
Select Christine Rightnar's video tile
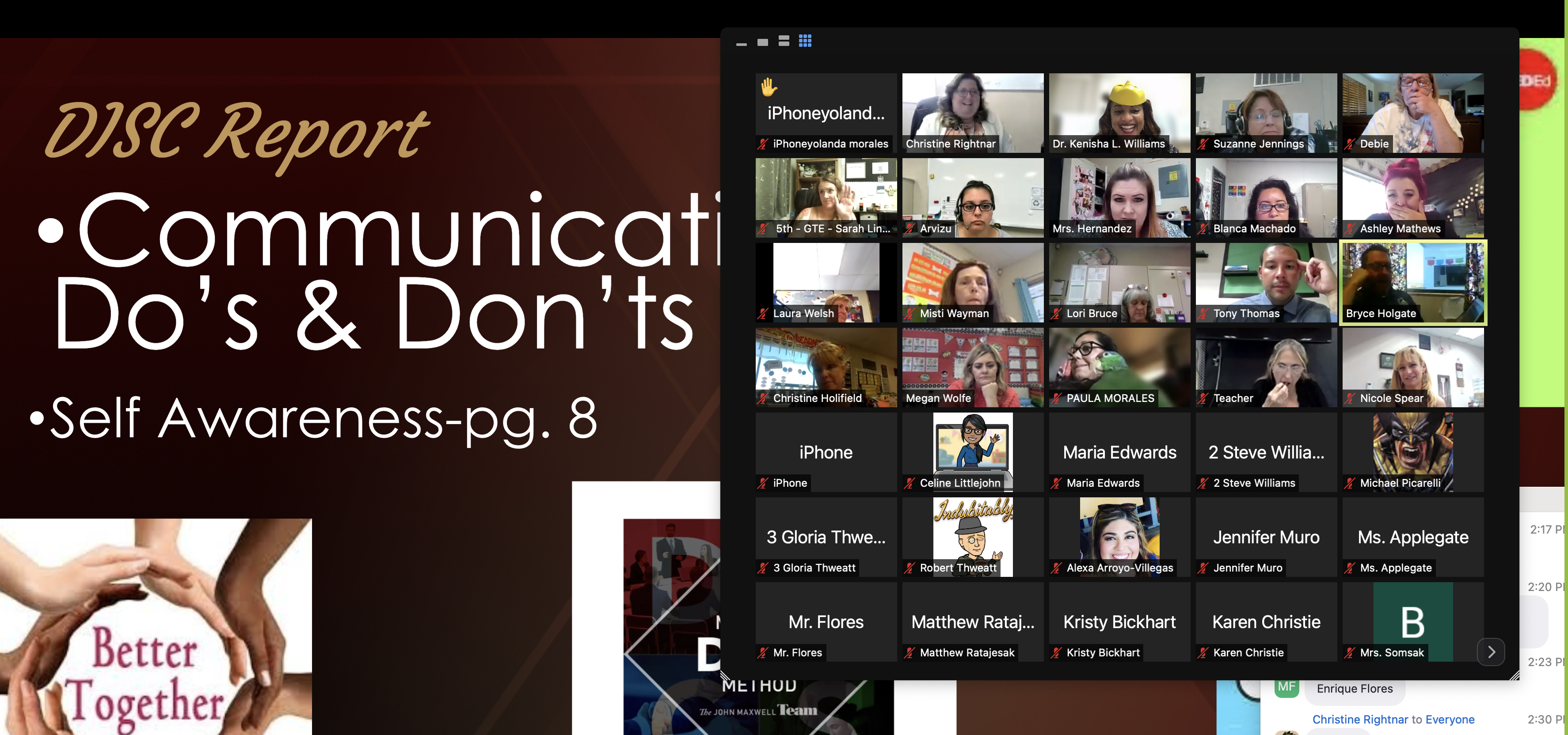[973, 113]
